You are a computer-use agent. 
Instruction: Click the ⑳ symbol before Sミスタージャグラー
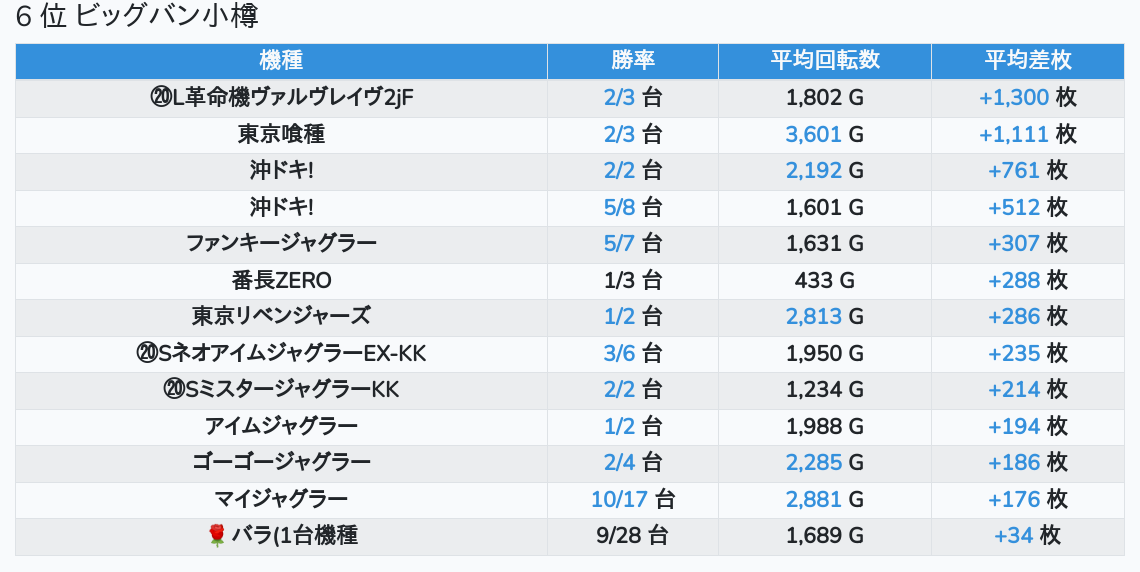[x=174, y=390]
